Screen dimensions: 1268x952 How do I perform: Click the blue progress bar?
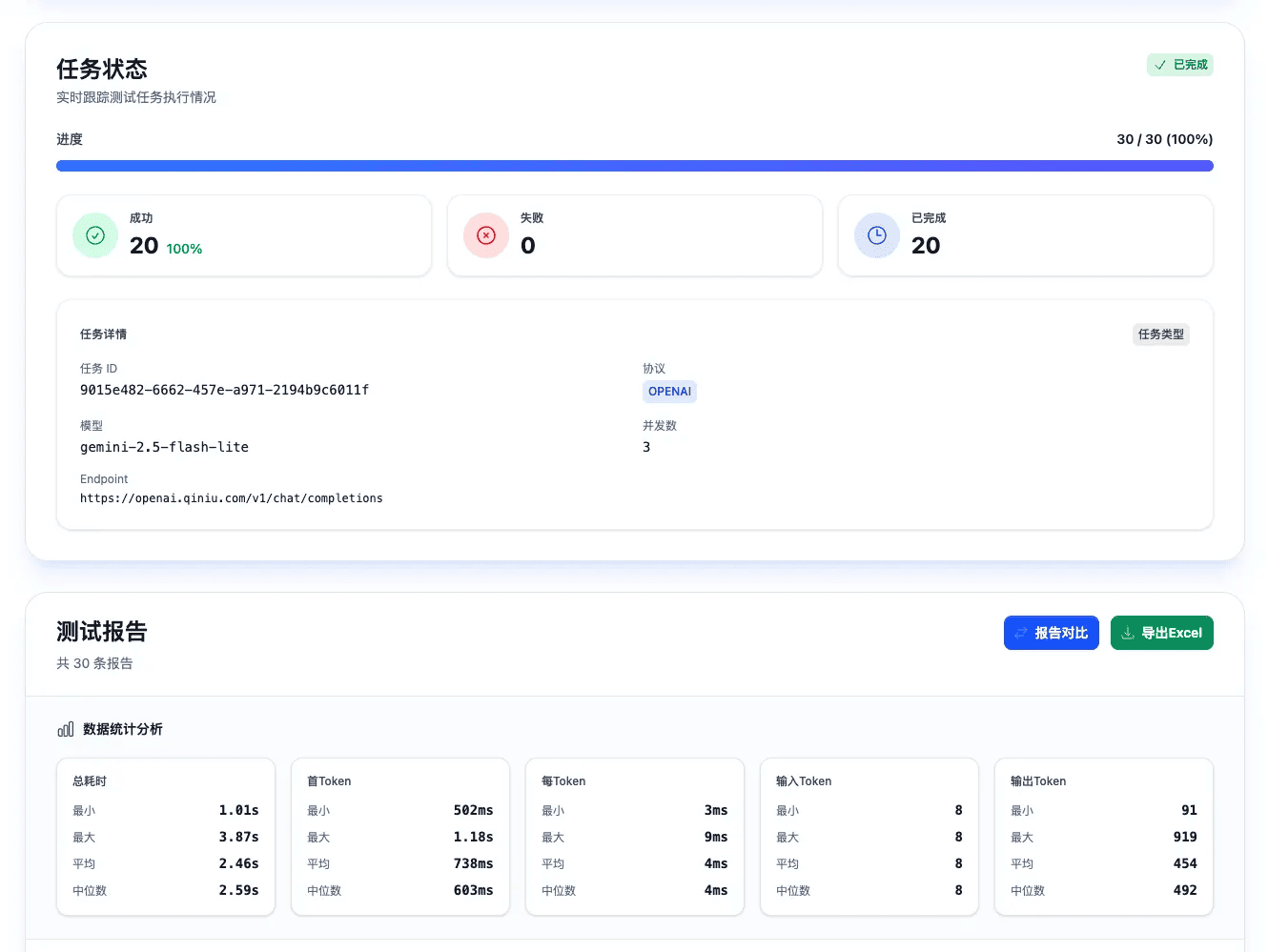635,166
